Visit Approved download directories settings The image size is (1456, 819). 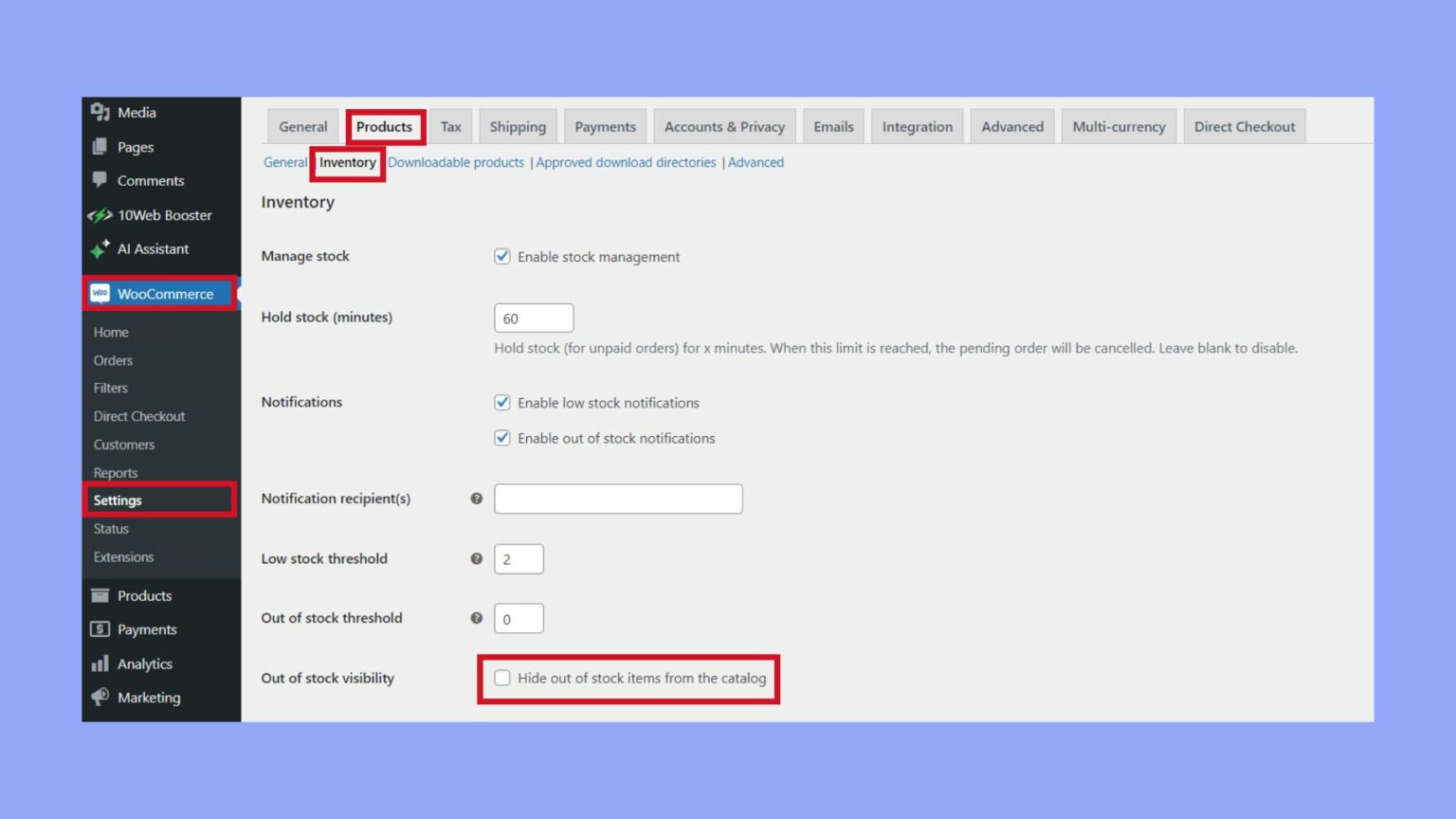(x=626, y=162)
